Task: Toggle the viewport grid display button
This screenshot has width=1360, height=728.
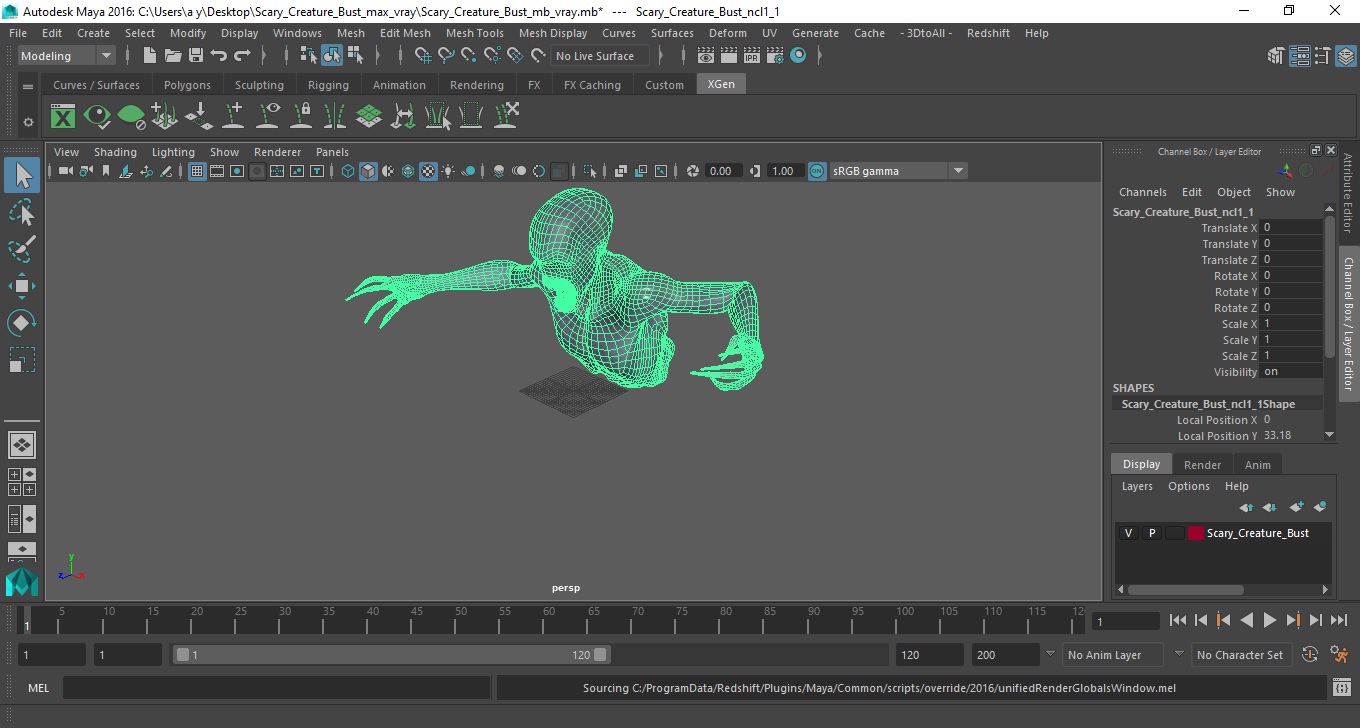Action: point(197,171)
